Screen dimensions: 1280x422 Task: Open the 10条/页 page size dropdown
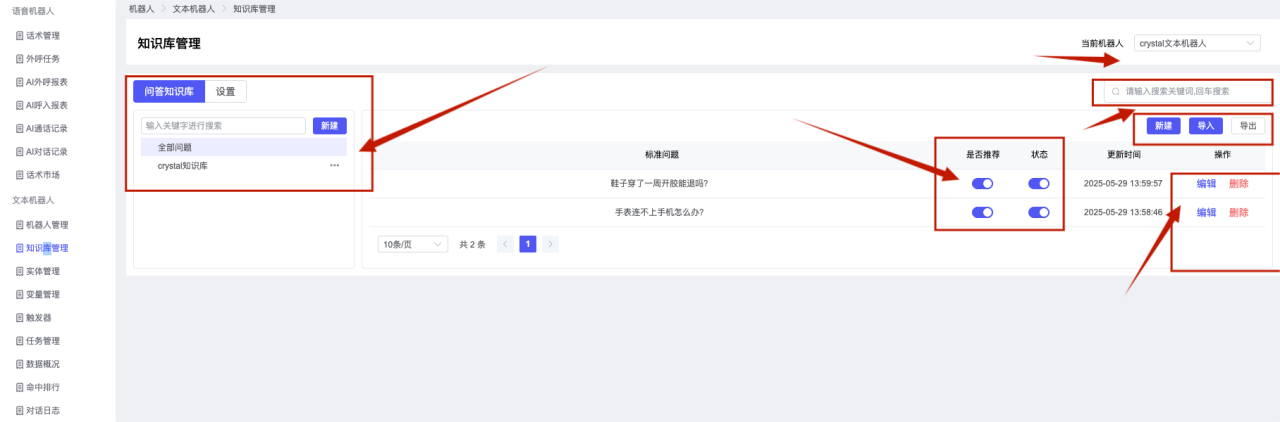tap(413, 244)
